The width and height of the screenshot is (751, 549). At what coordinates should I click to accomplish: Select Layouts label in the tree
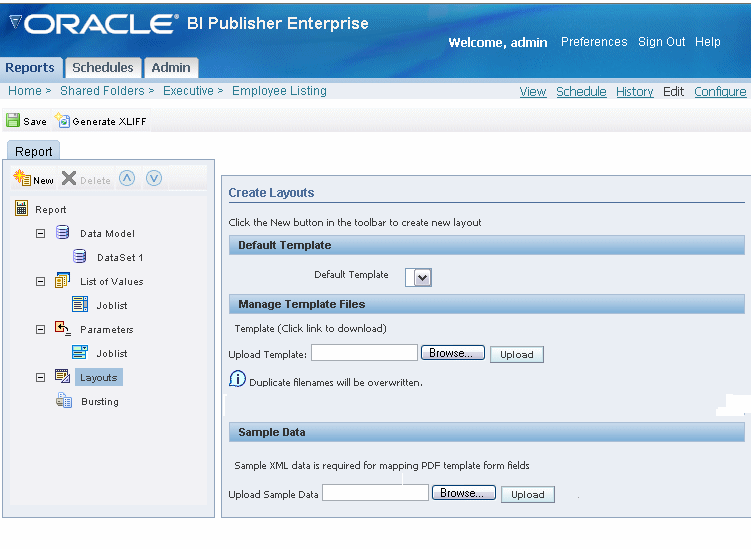[99, 377]
